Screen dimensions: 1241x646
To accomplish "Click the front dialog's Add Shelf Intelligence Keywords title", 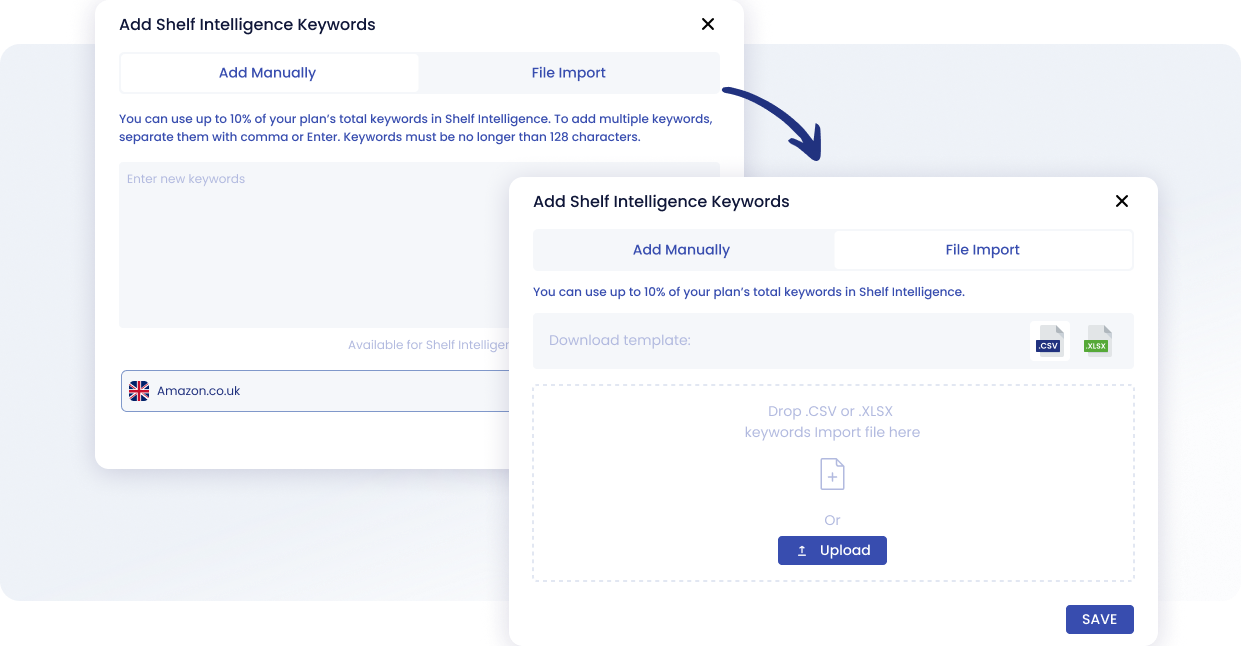I will tap(661, 202).
